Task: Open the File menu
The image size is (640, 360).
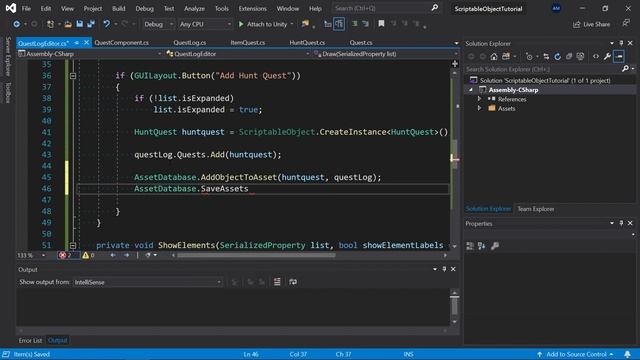Action: [26, 8]
